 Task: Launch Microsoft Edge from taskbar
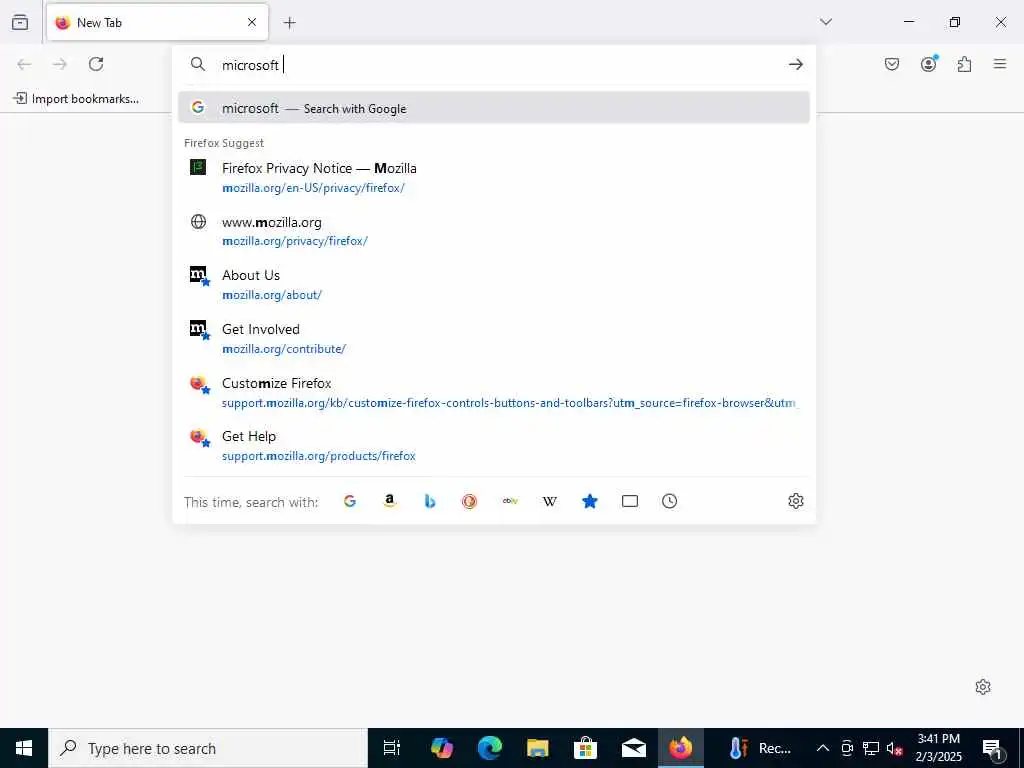489,748
